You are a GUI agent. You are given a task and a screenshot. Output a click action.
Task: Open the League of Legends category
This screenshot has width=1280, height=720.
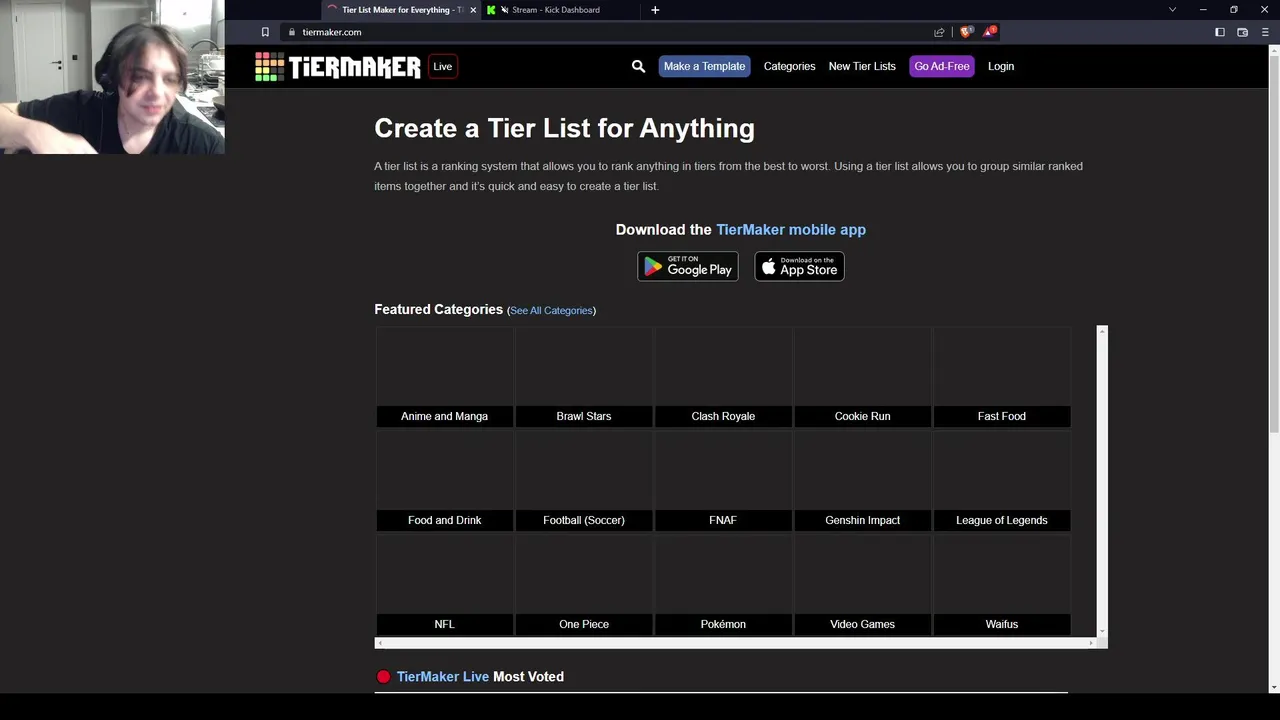coord(1002,481)
